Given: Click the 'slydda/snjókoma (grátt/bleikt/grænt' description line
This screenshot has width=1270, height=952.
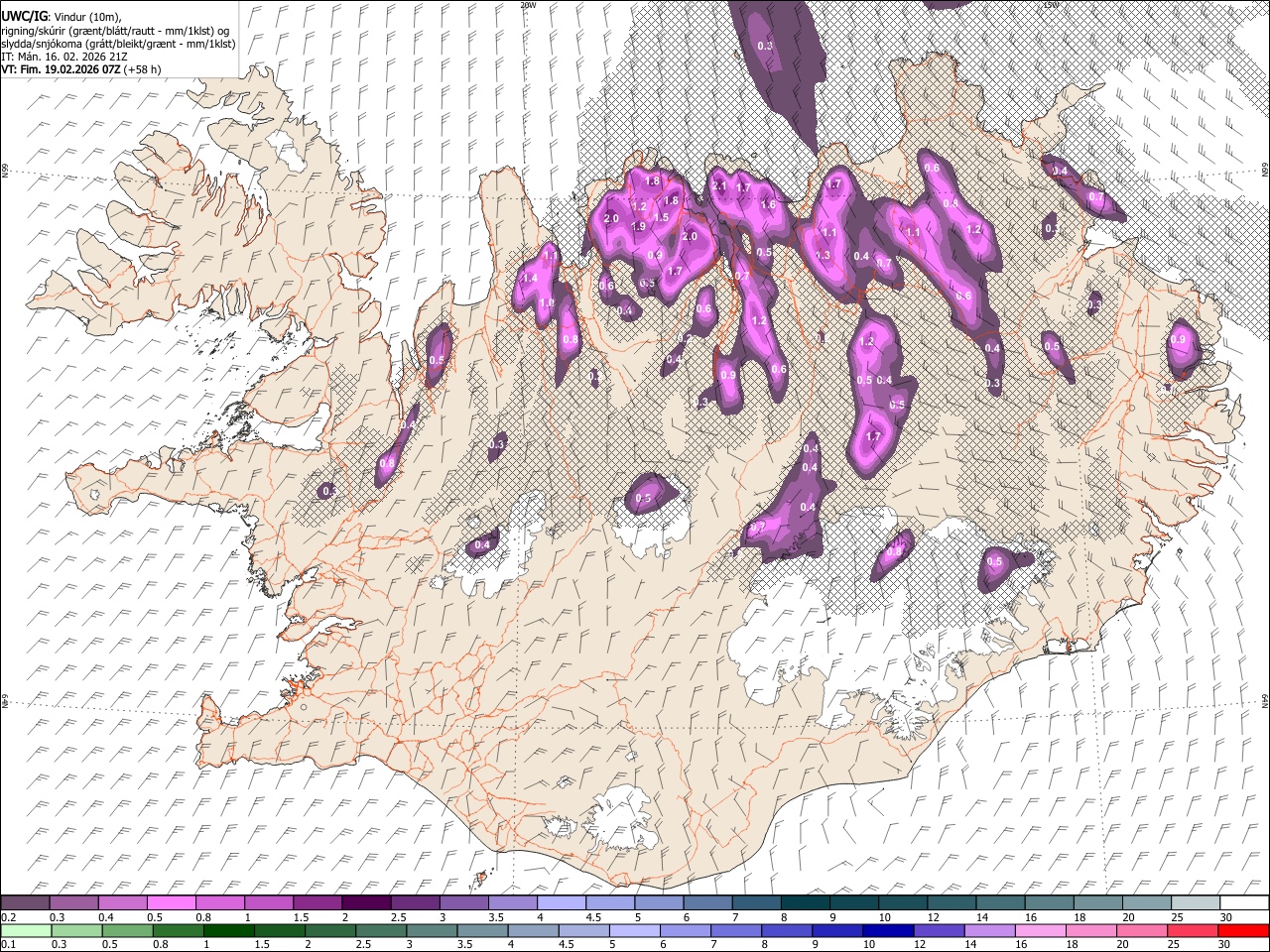Looking at the screenshot, I should click(x=118, y=44).
